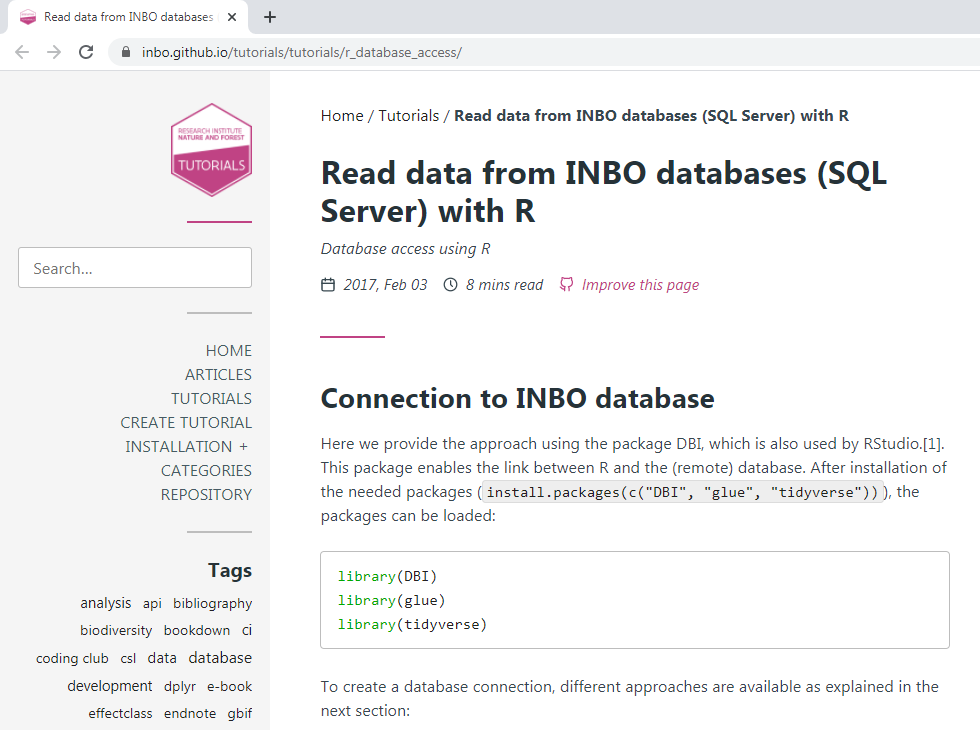This screenshot has width=980, height=730.
Task: Click the GitHub icon beside Improve this page
Action: 566,285
